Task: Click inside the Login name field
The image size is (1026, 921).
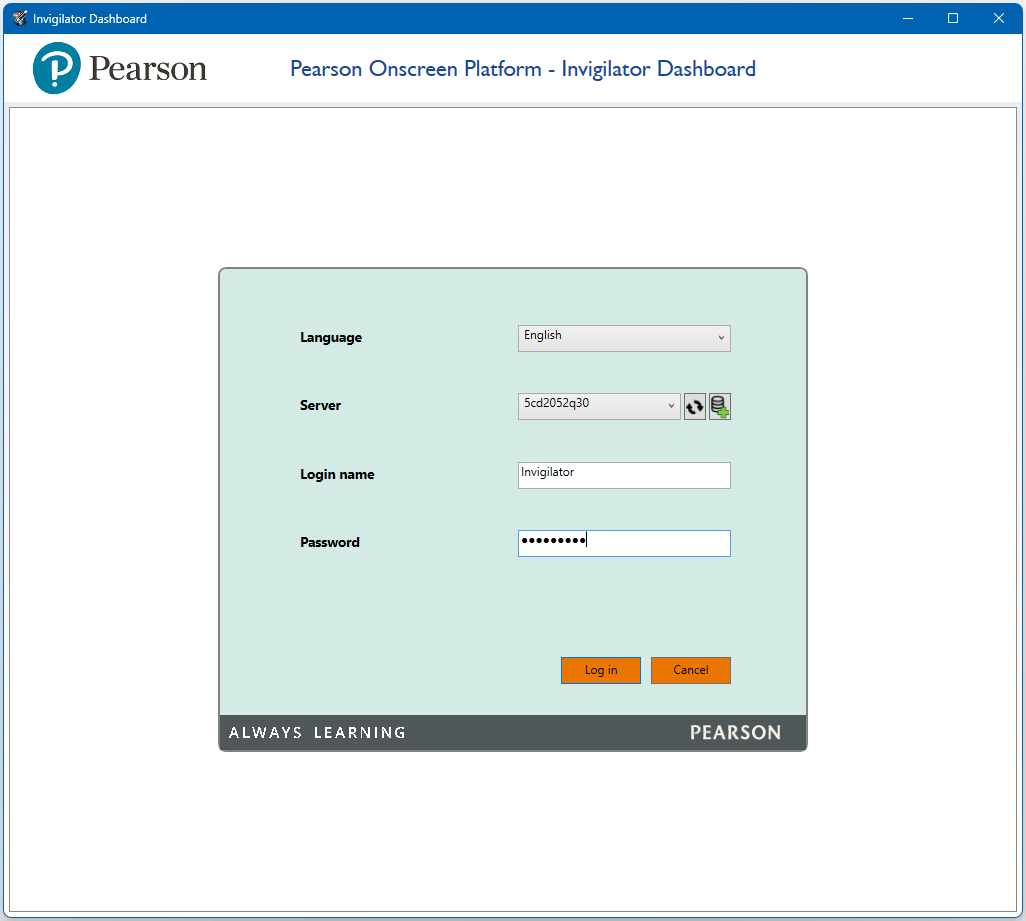Action: coord(623,475)
